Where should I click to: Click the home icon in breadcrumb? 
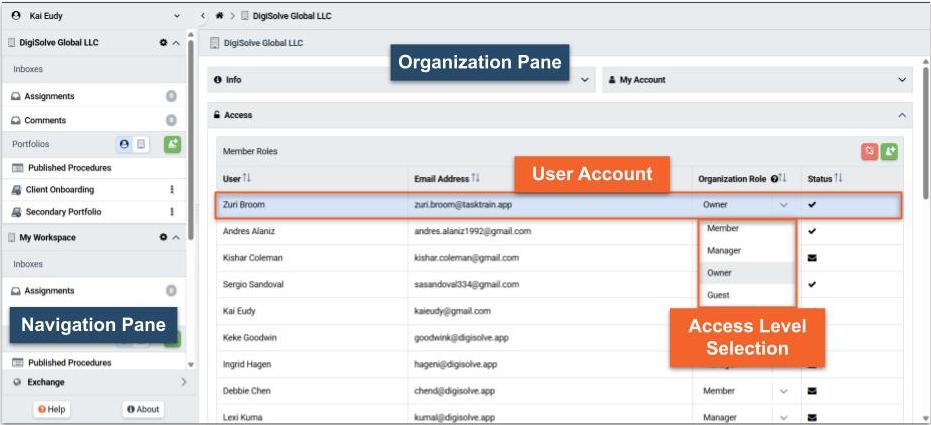tap(220, 16)
